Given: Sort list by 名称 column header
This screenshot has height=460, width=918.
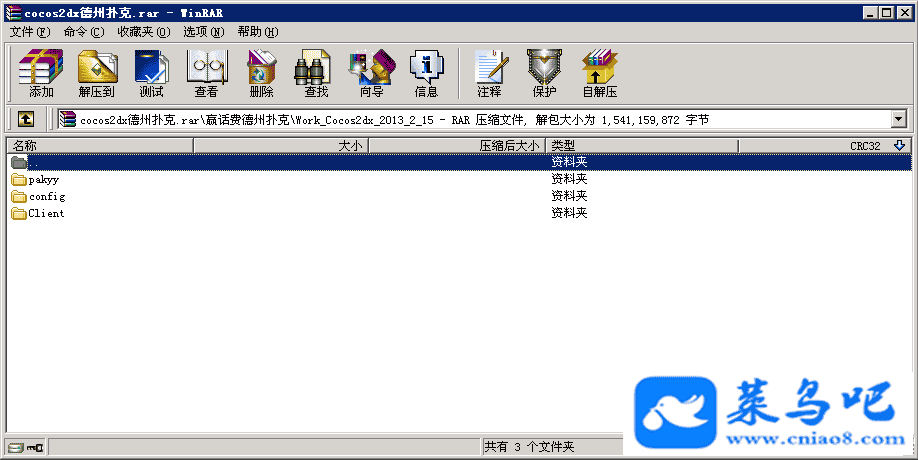Looking at the screenshot, I should click(100, 146).
